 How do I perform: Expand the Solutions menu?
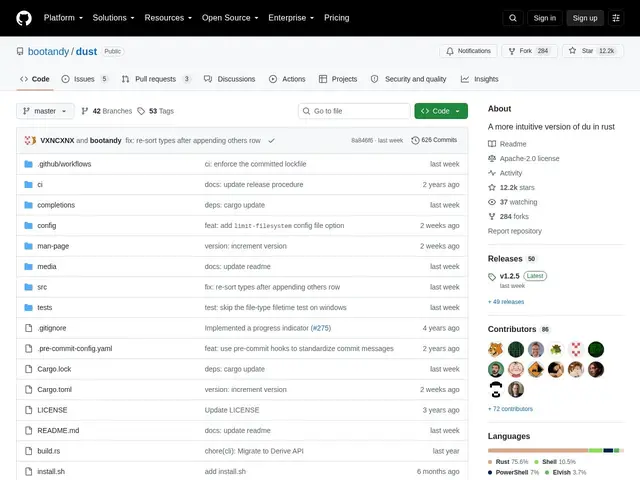pyautogui.click(x=113, y=18)
